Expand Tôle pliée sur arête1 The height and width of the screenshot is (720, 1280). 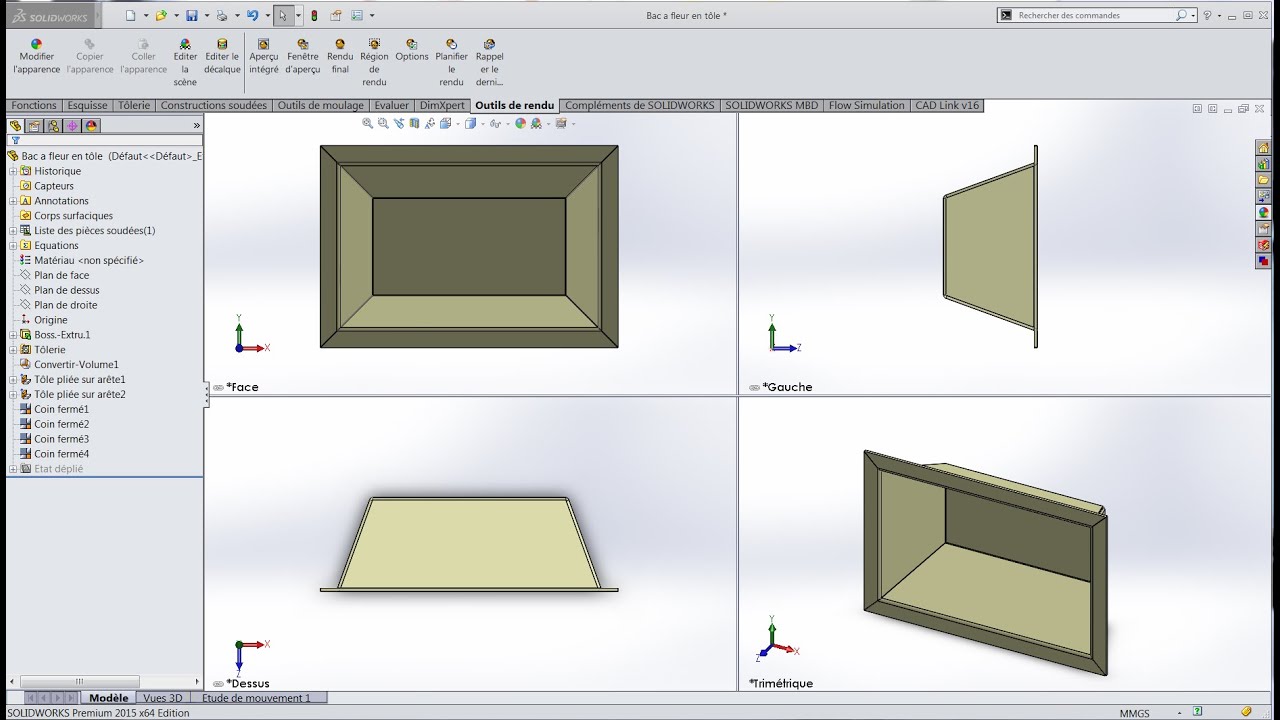pos(13,380)
